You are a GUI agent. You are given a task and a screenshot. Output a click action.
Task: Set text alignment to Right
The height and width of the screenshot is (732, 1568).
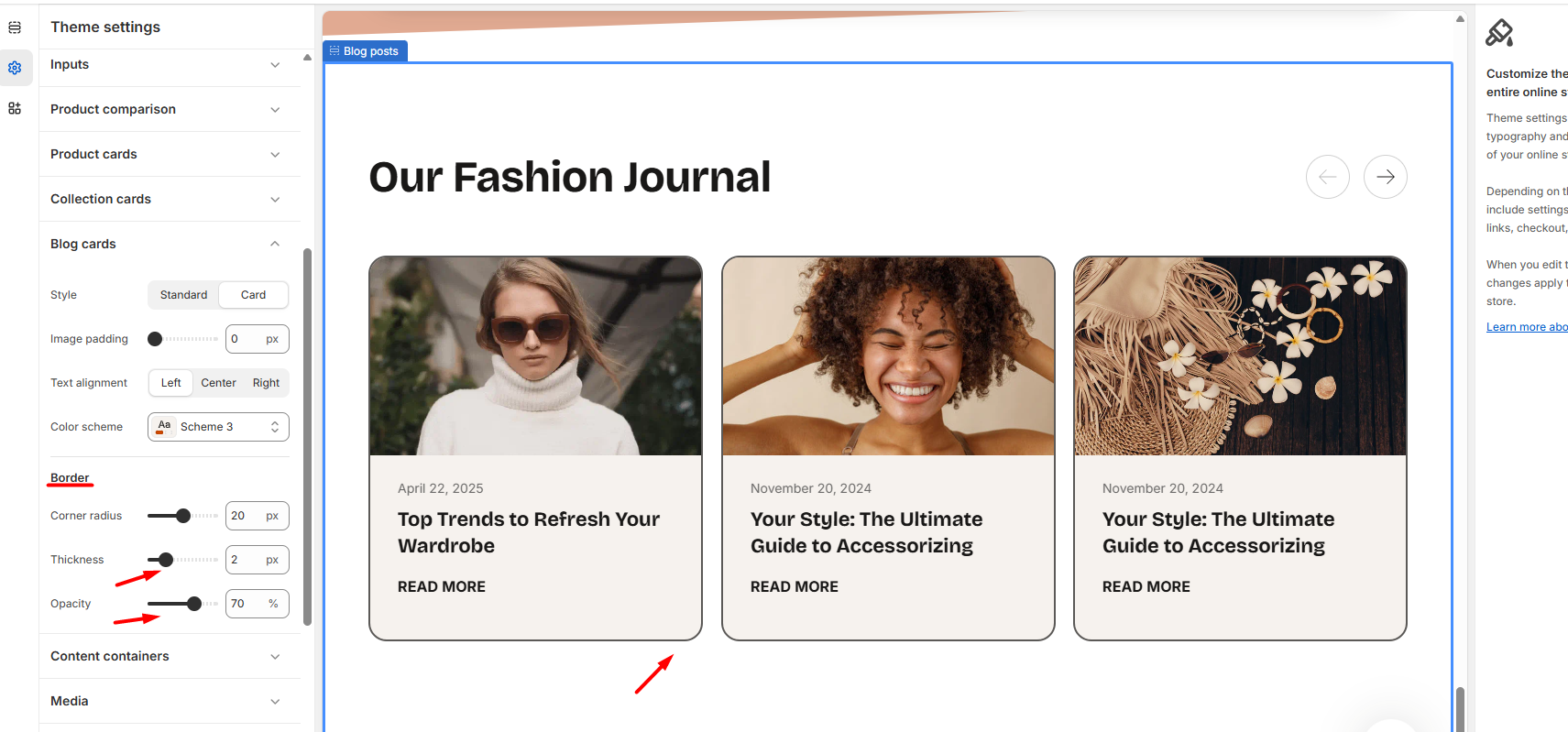pyautogui.click(x=266, y=383)
